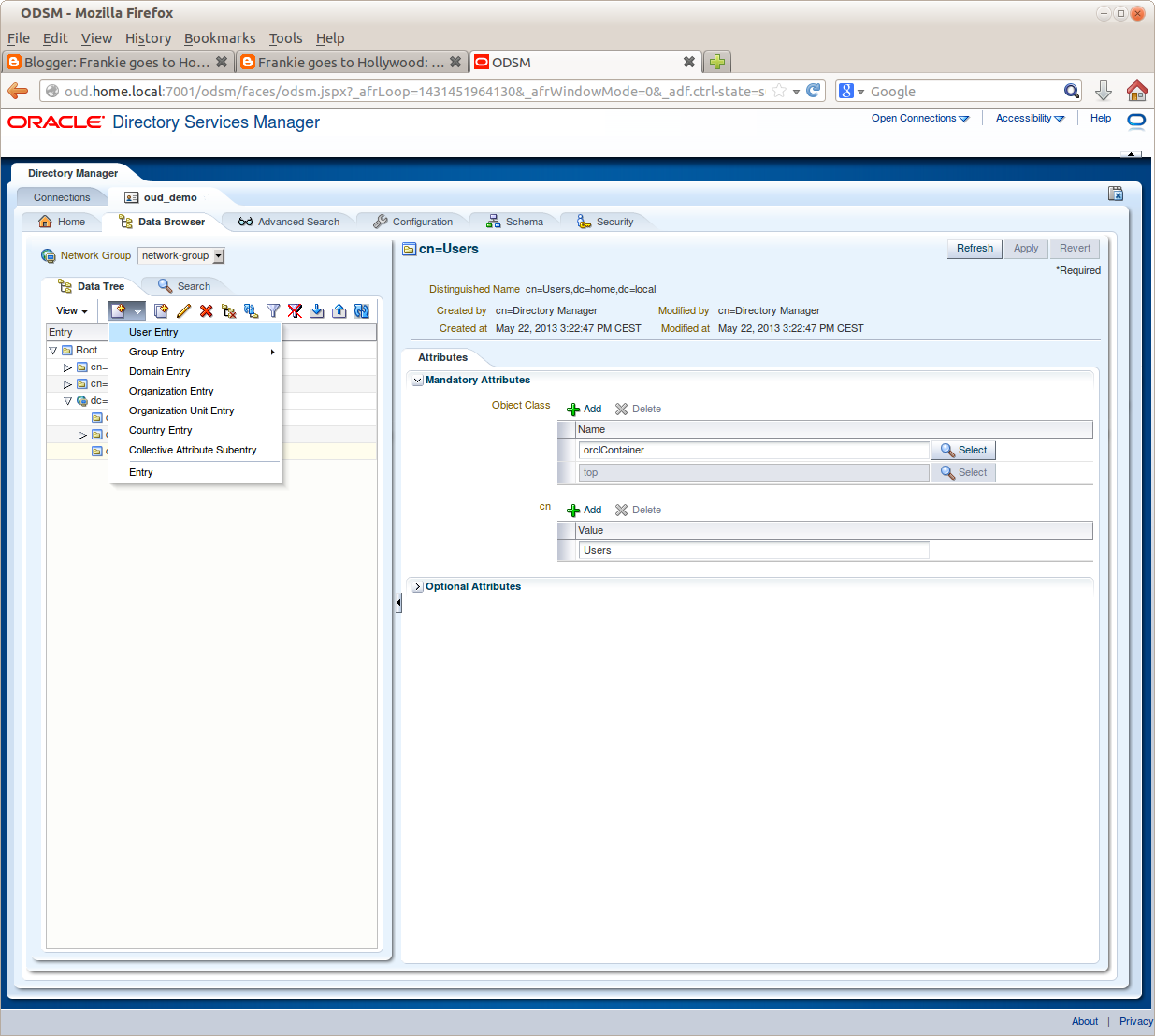This screenshot has width=1155, height=1036.
Task: Click the Refresh button
Action: [x=975, y=249]
